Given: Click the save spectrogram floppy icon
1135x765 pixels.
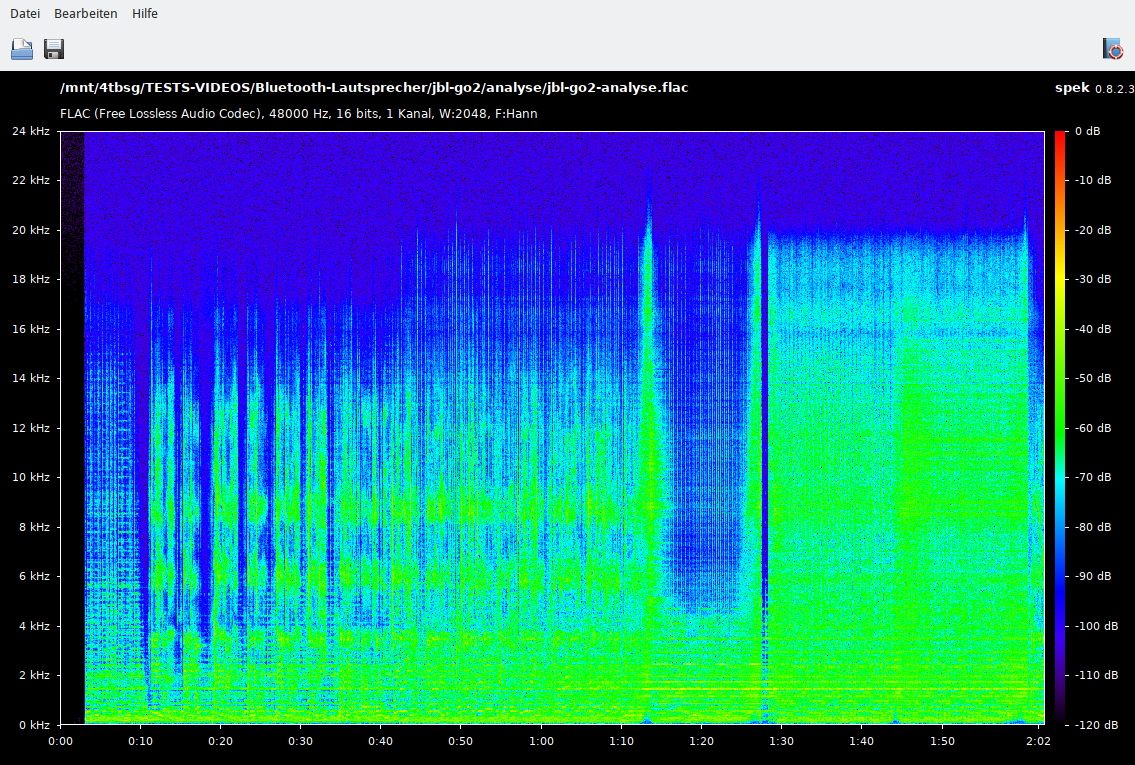Looking at the screenshot, I should pyautogui.click(x=54, y=49).
